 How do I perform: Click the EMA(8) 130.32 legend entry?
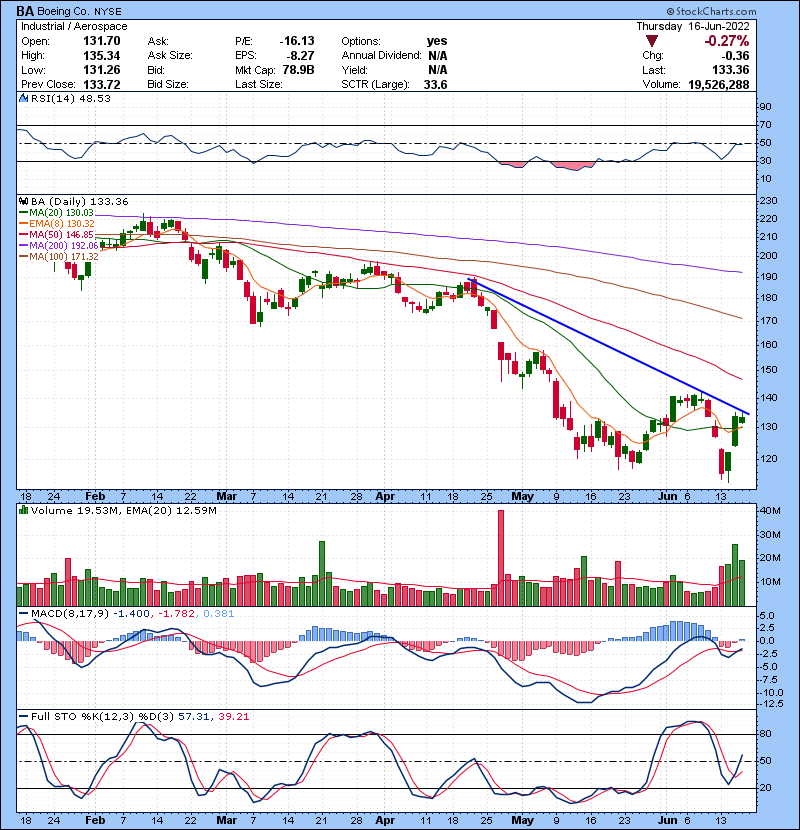(x=61, y=224)
